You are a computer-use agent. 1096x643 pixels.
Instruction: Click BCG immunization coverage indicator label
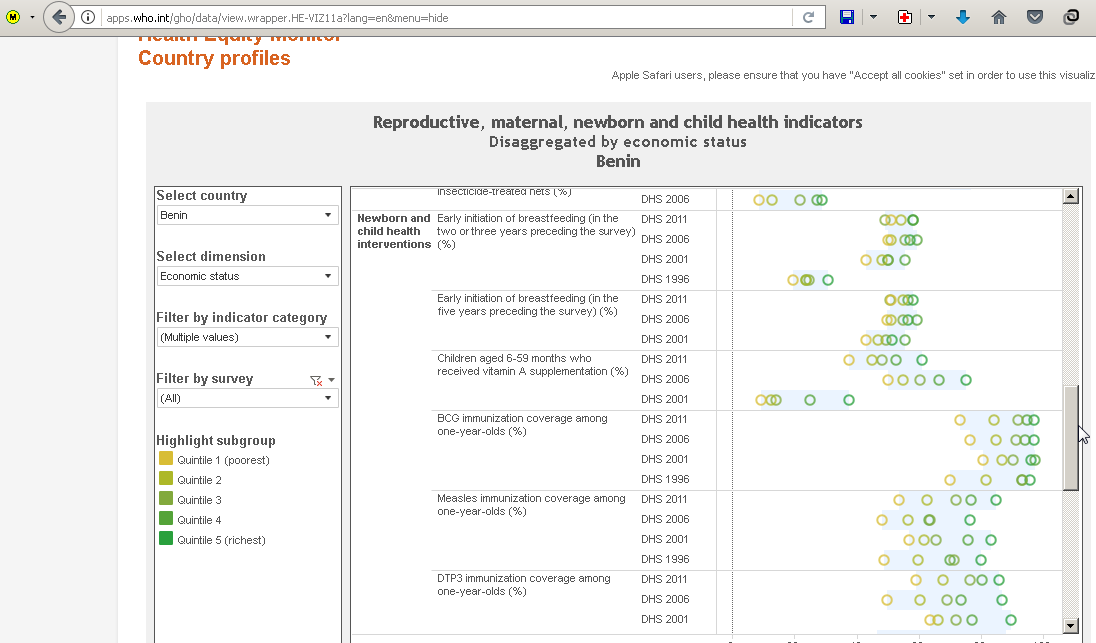pyautogui.click(x=522, y=425)
